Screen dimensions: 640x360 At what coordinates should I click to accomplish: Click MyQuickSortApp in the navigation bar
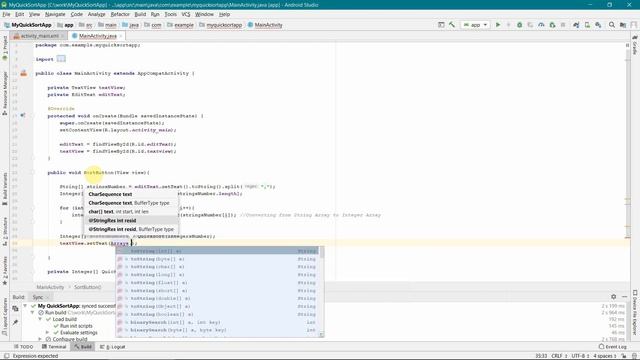pos(28,25)
